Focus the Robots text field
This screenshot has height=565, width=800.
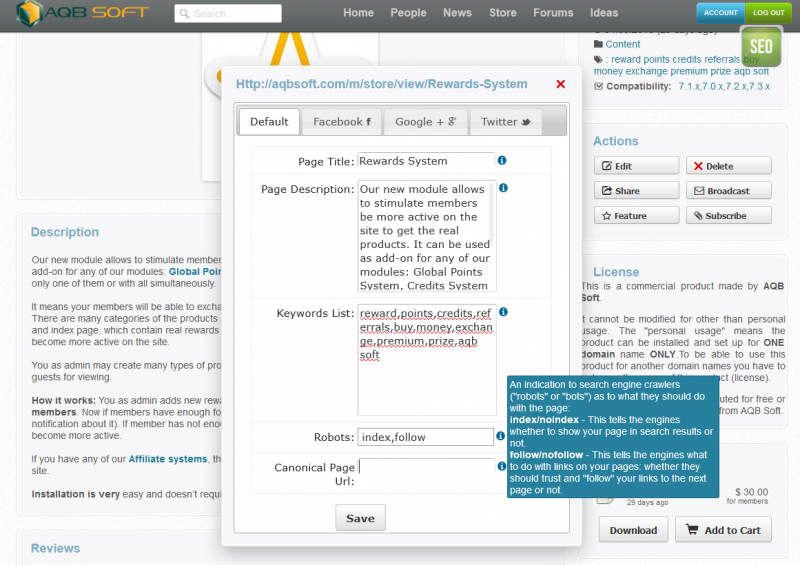tap(425, 437)
